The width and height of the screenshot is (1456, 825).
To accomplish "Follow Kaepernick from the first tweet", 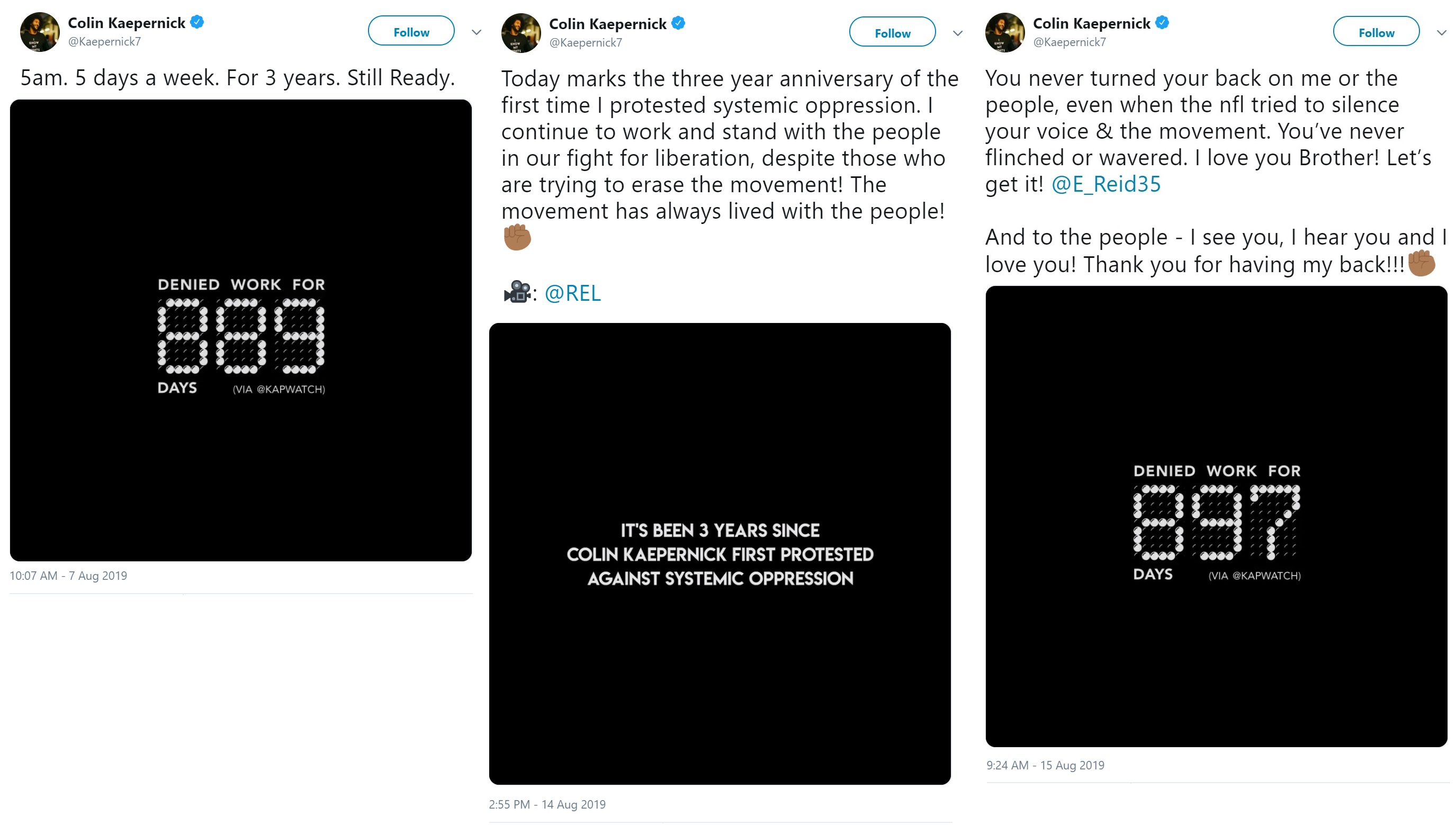I will (x=411, y=32).
